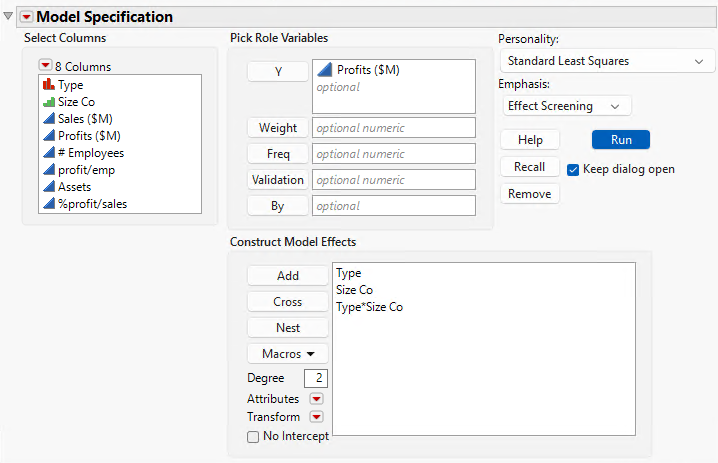Click the Degree value field
Viewport: 718px width, 463px height.
318,378
